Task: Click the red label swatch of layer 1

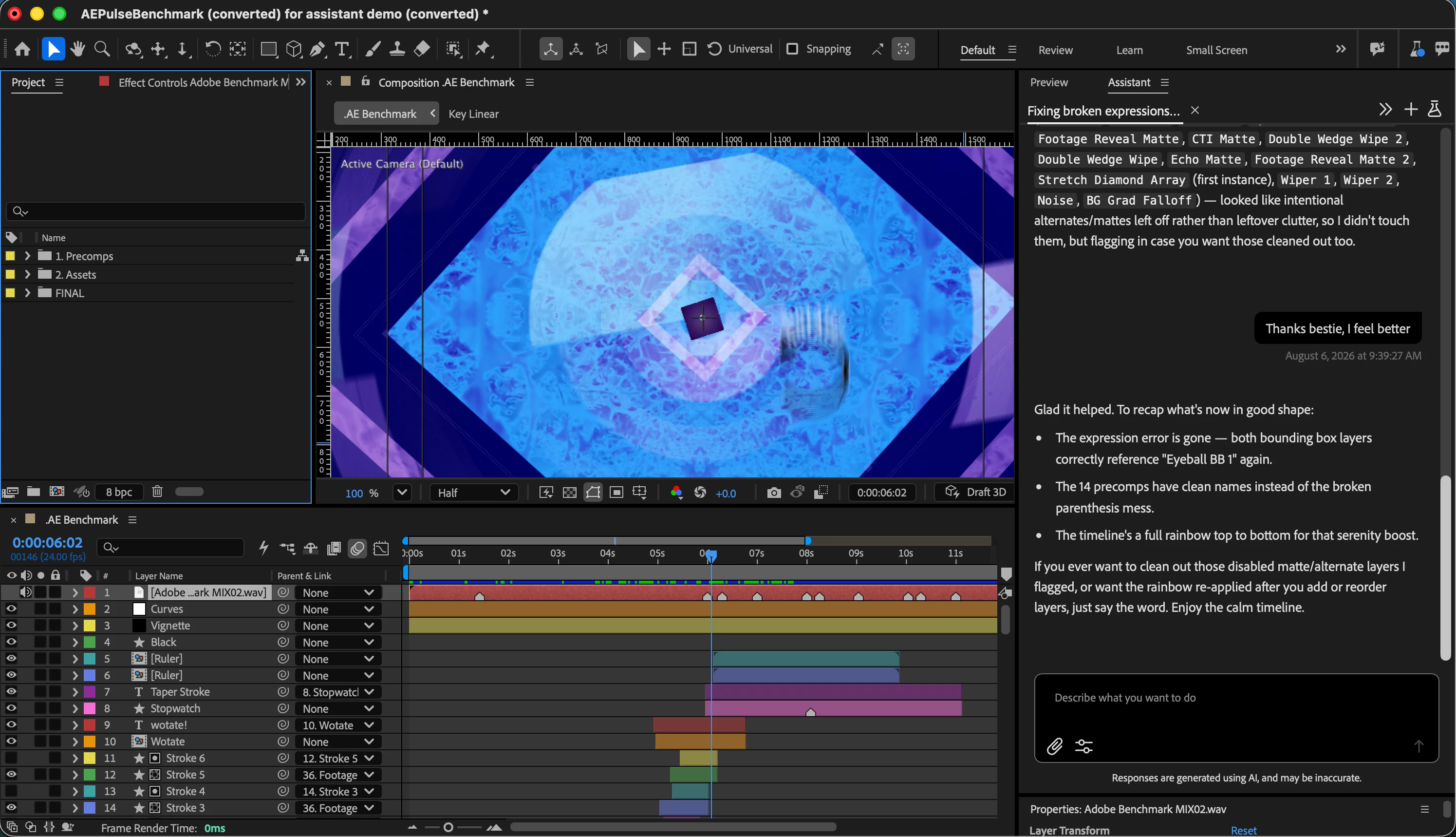Action: tap(90, 592)
